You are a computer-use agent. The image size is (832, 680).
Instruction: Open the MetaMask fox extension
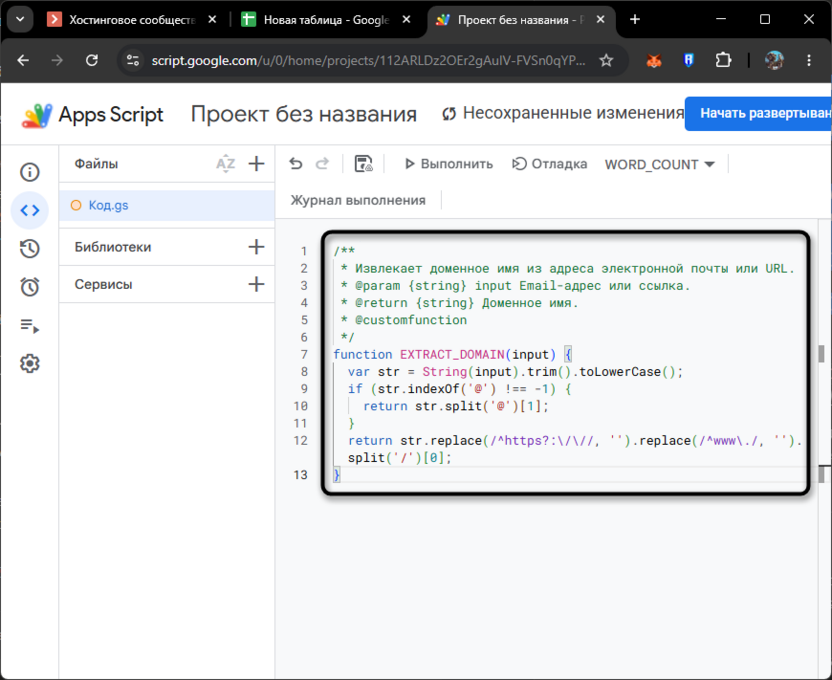654,60
